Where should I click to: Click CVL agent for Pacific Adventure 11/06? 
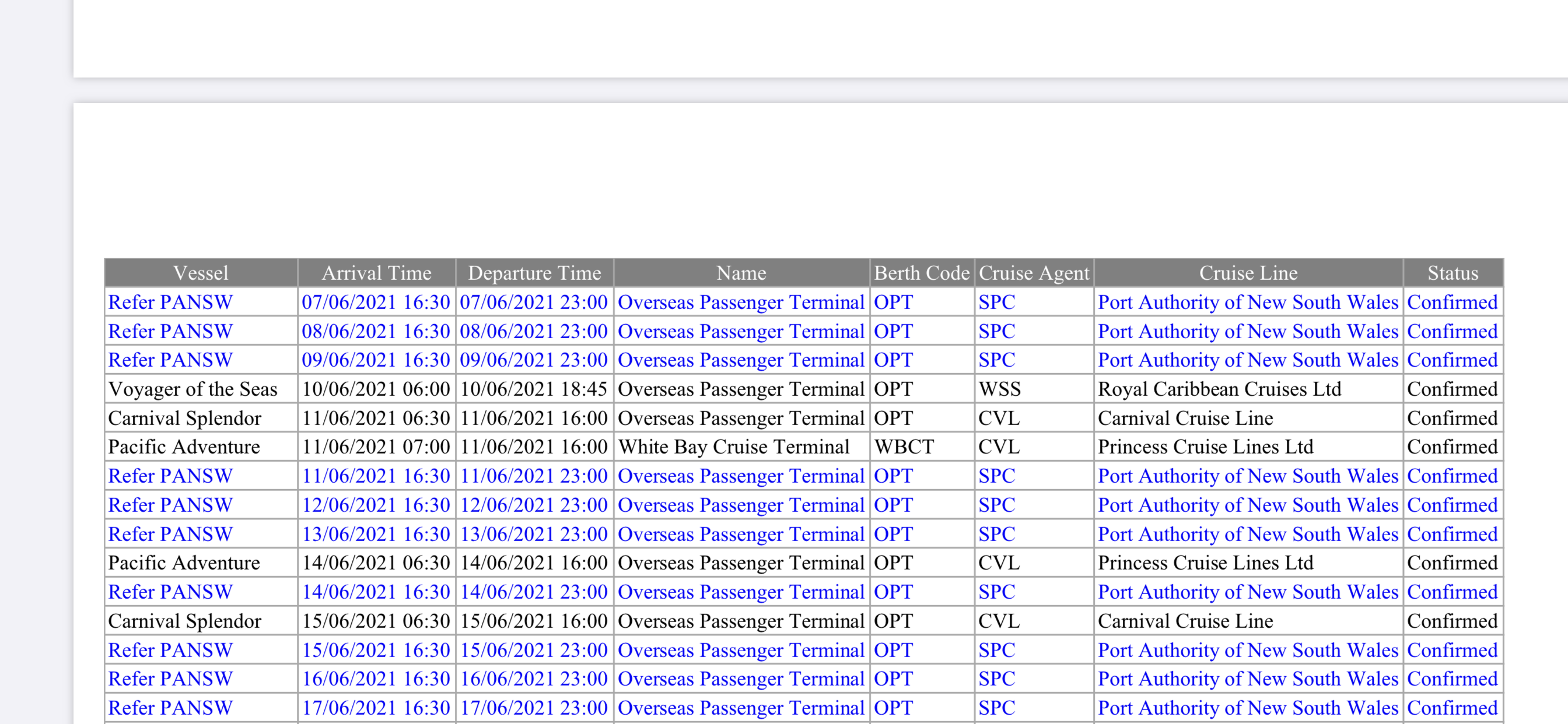click(x=999, y=447)
